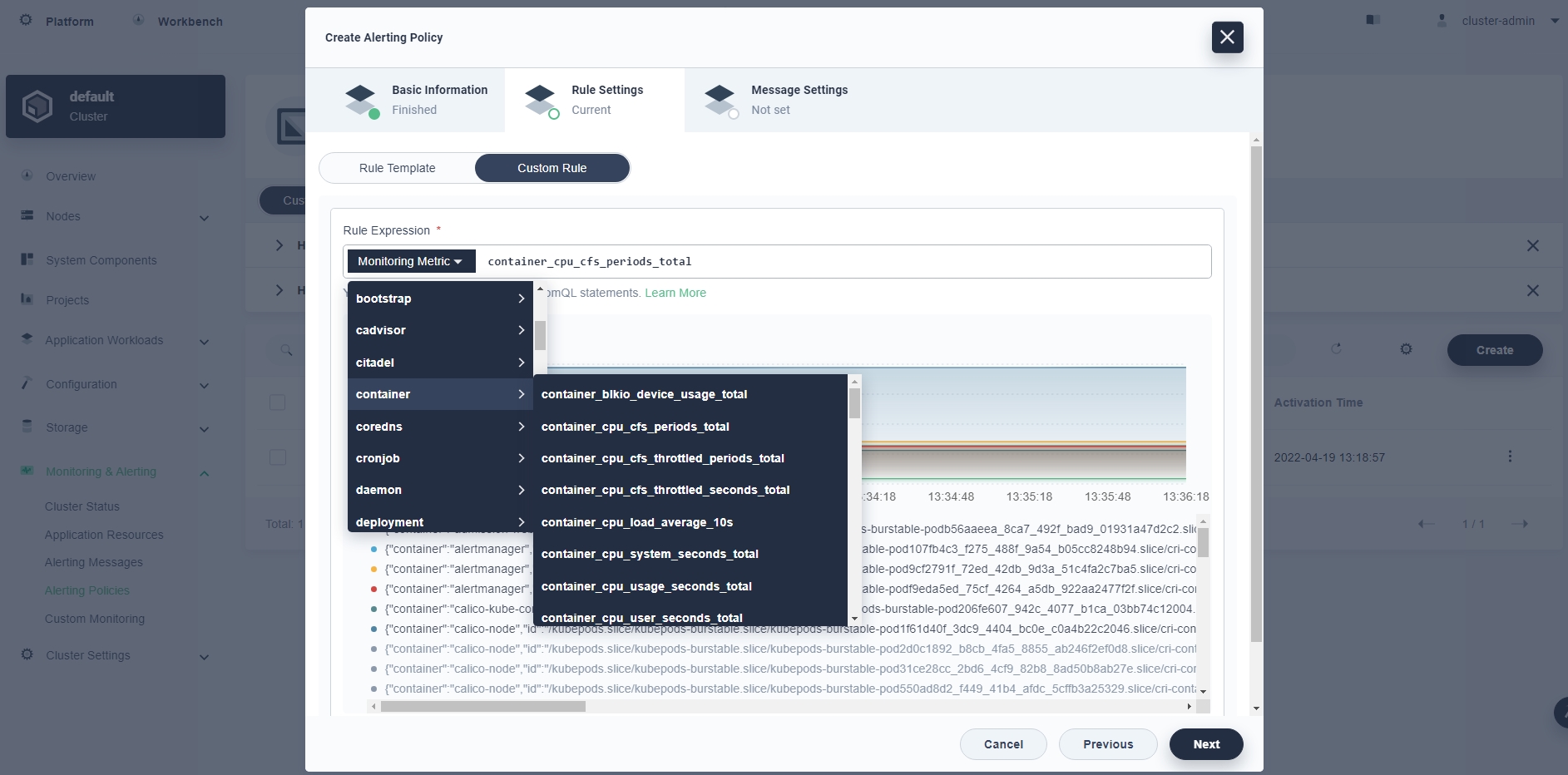
Task: Close the Create Alerting Policy dialog
Action: point(1227,37)
